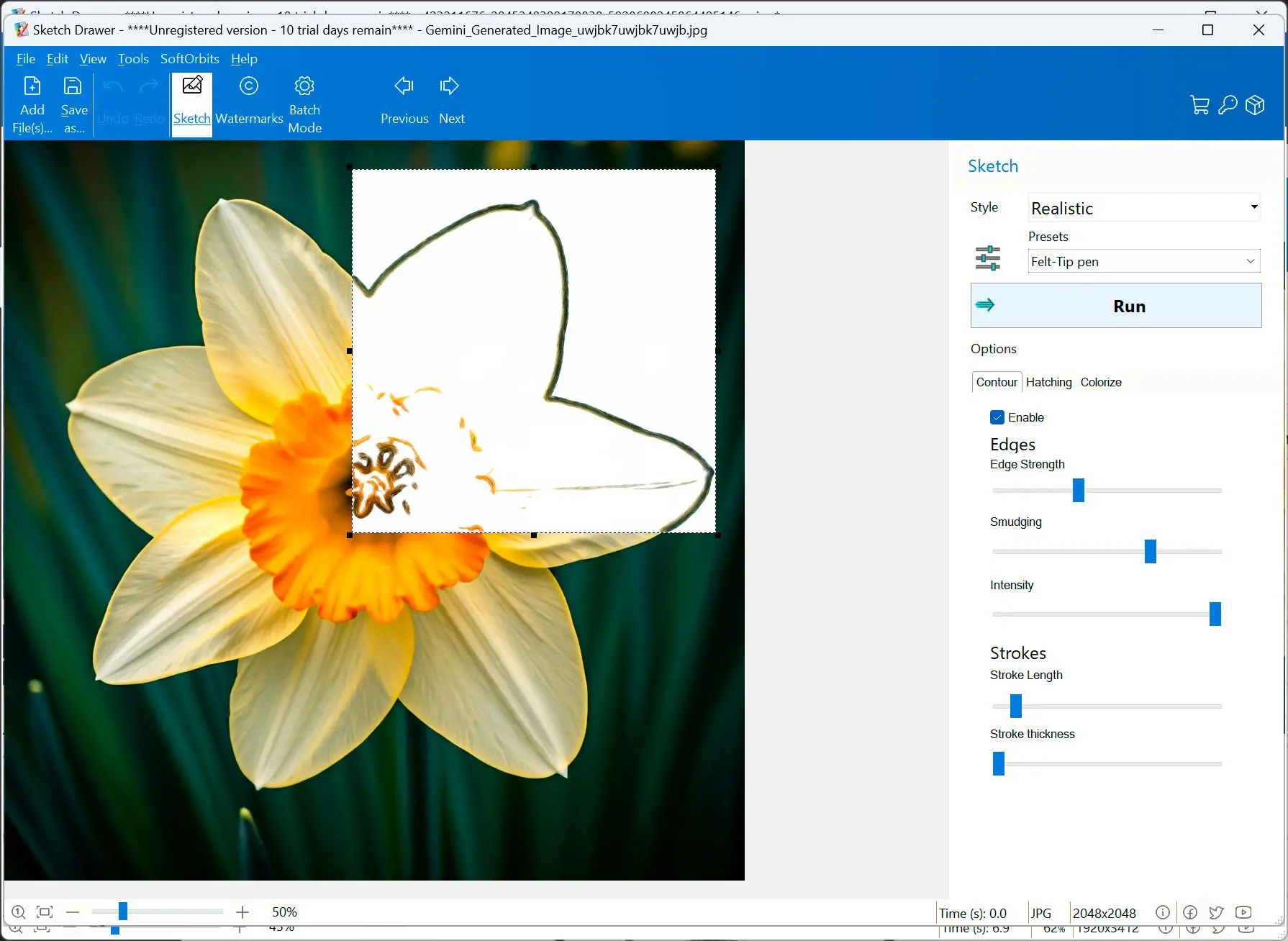Viewport: 1288px width, 941px height.
Task: Click the Sketch panel heading
Action: point(993,166)
